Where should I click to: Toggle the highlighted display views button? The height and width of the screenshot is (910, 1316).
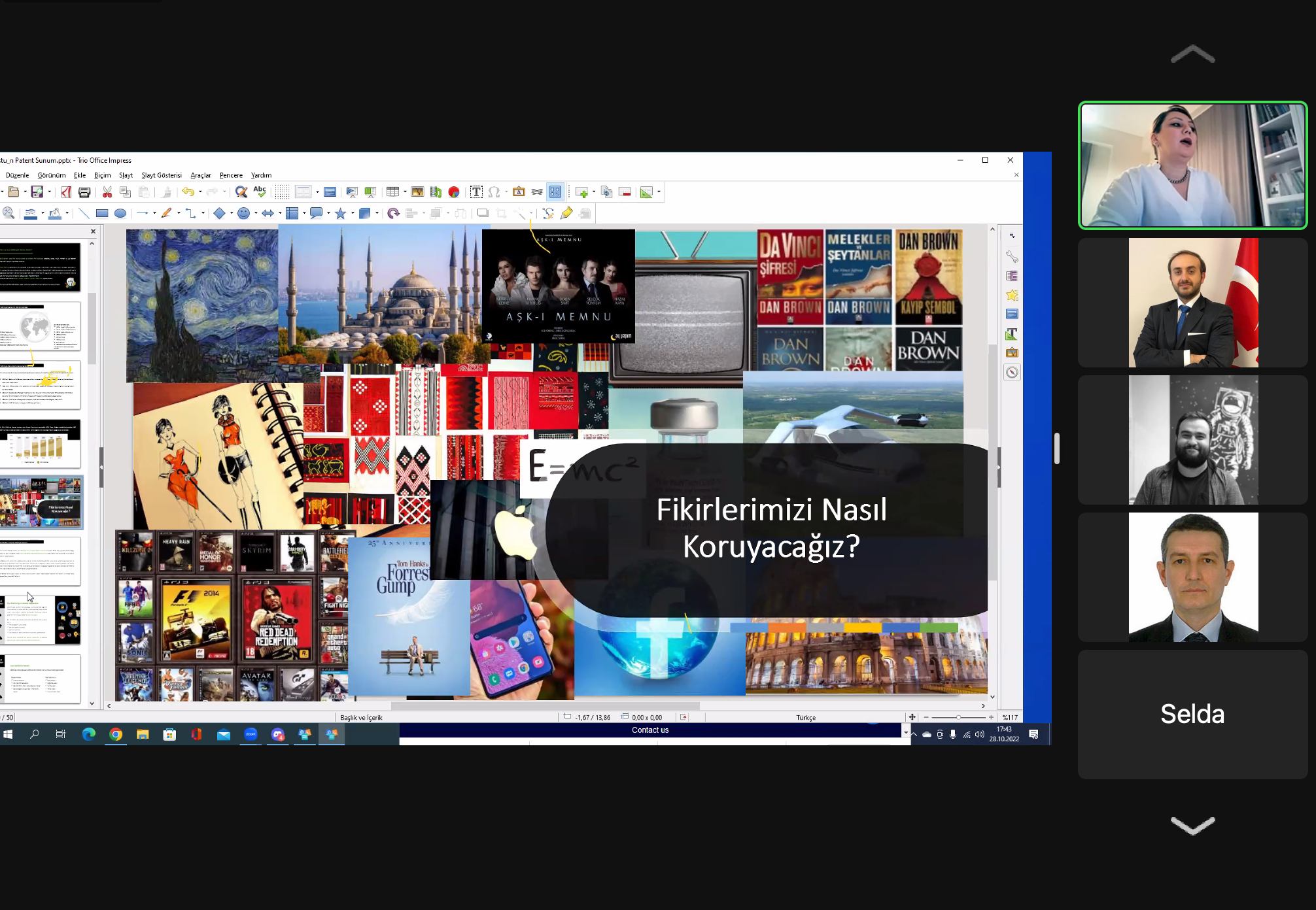click(x=555, y=192)
